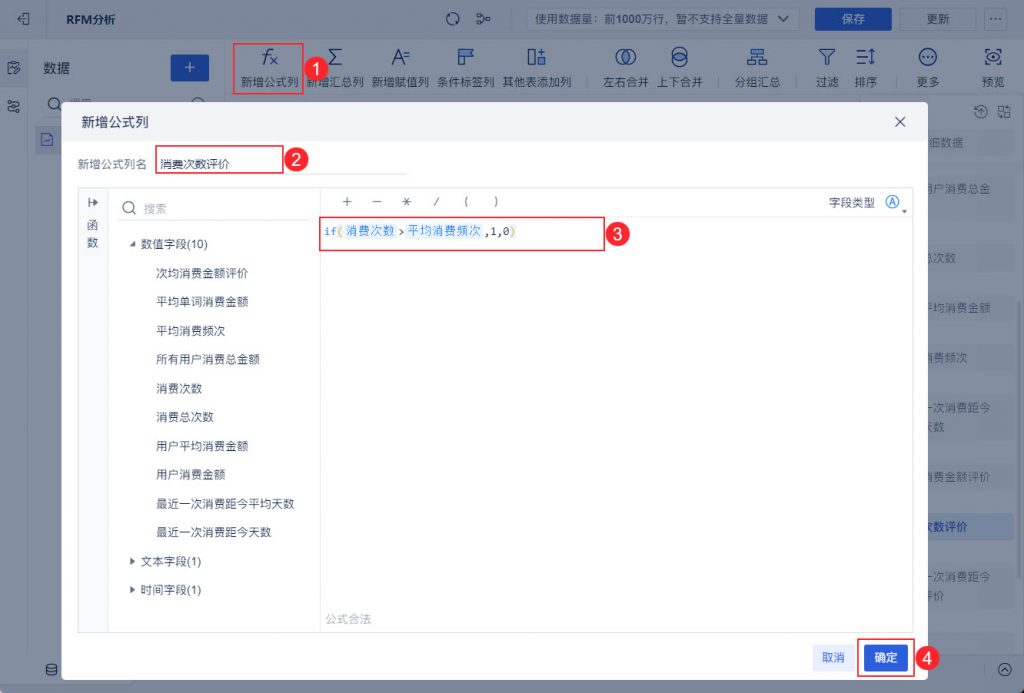Select field 平均单词消费金额

[202, 302]
